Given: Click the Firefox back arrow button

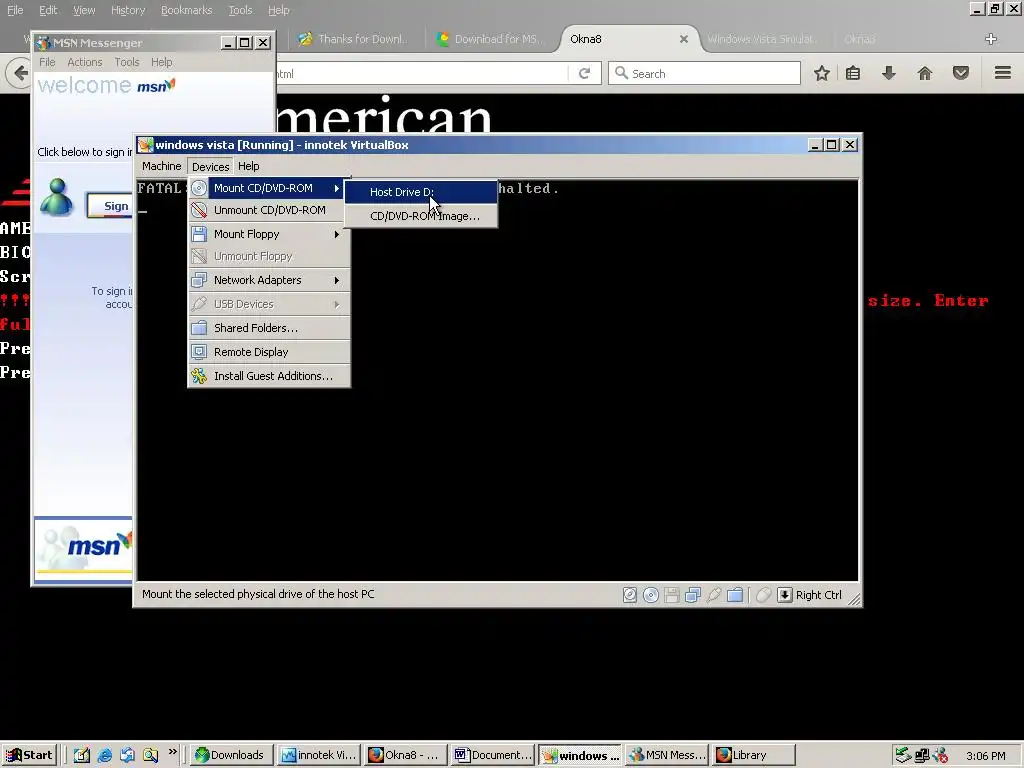Looking at the screenshot, I should click(20, 73).
